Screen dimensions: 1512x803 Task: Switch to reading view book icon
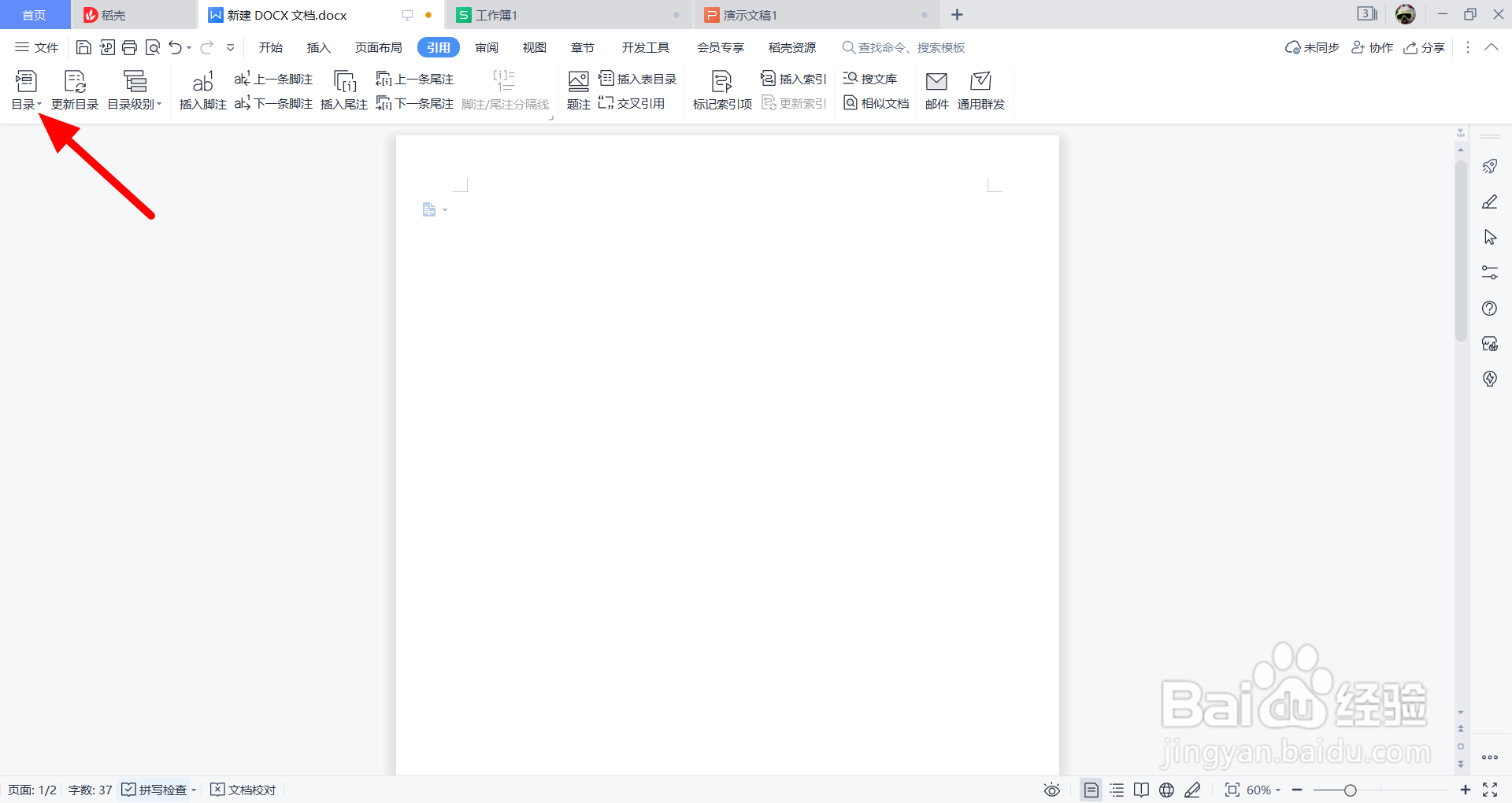[x=1141, y=790]
